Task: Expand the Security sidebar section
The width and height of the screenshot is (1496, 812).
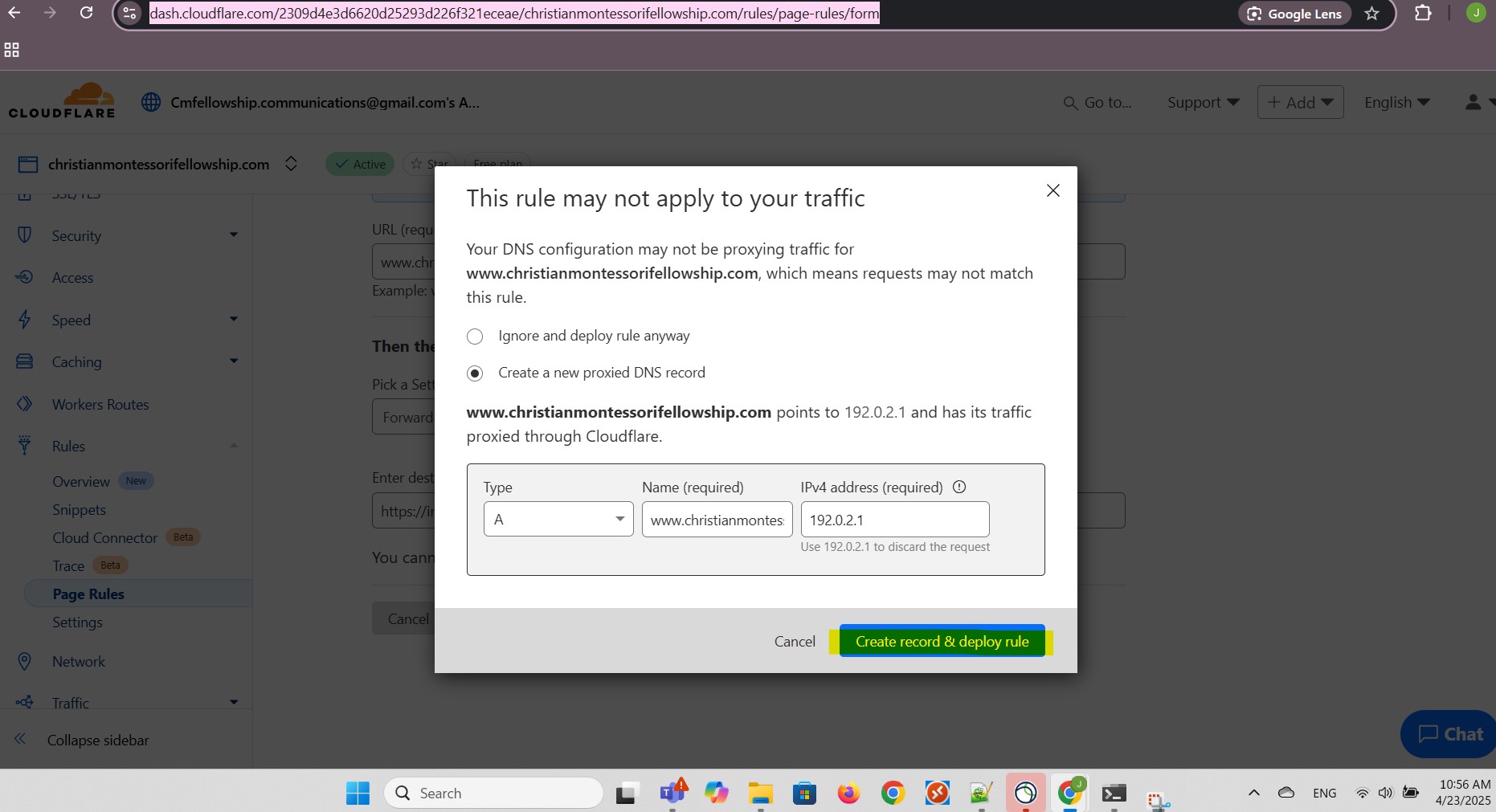Action: coord(234,235)
